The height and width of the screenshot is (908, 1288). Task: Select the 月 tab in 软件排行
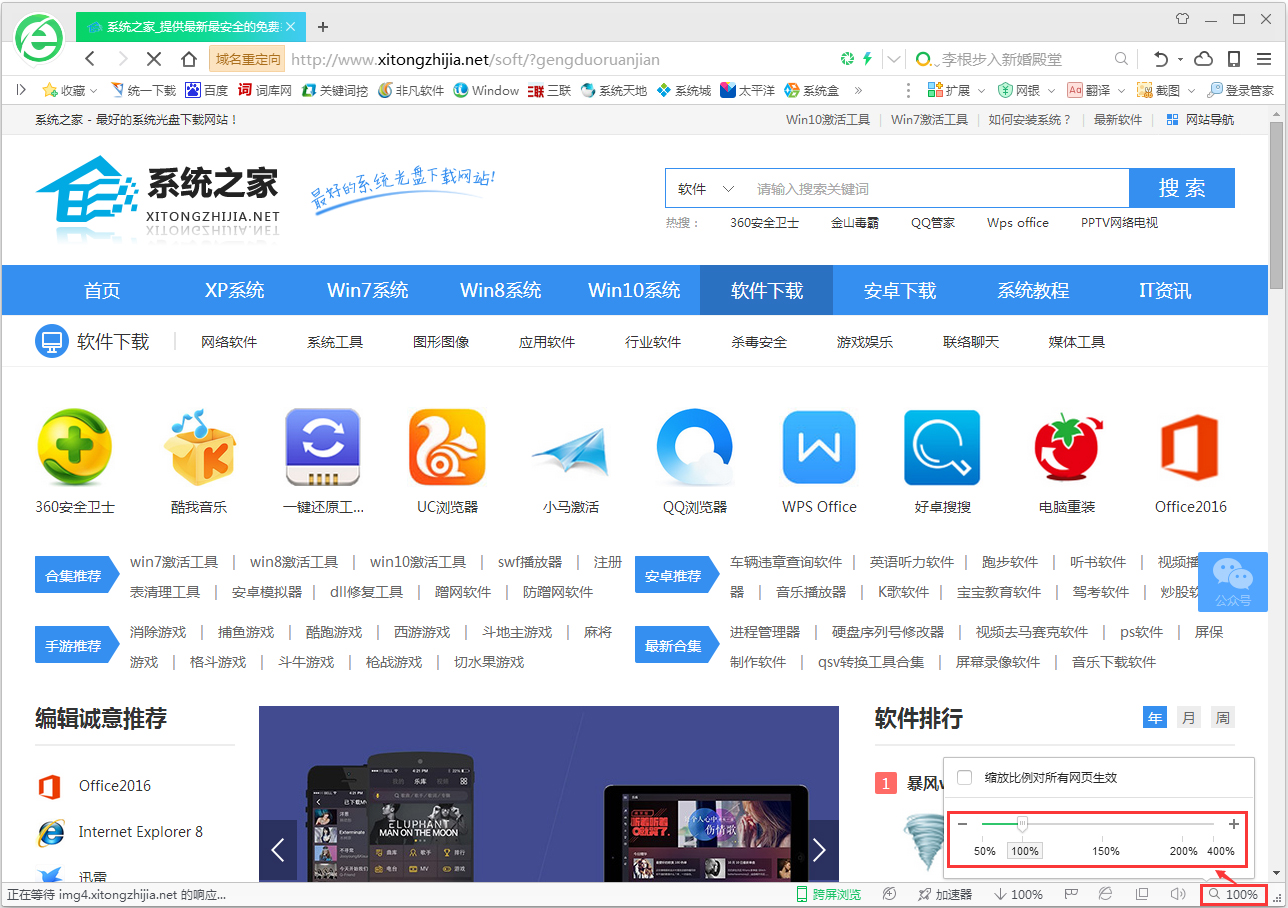pos(1188,717)
